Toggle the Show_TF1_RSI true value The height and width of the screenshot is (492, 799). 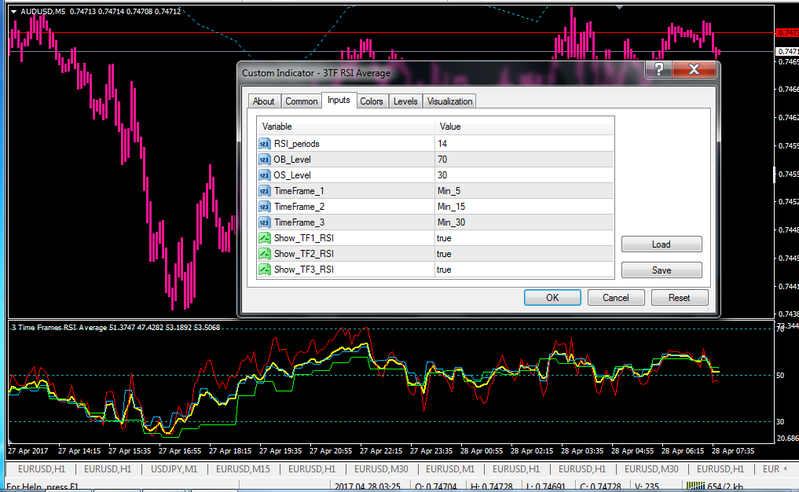(x=443, y=238)
